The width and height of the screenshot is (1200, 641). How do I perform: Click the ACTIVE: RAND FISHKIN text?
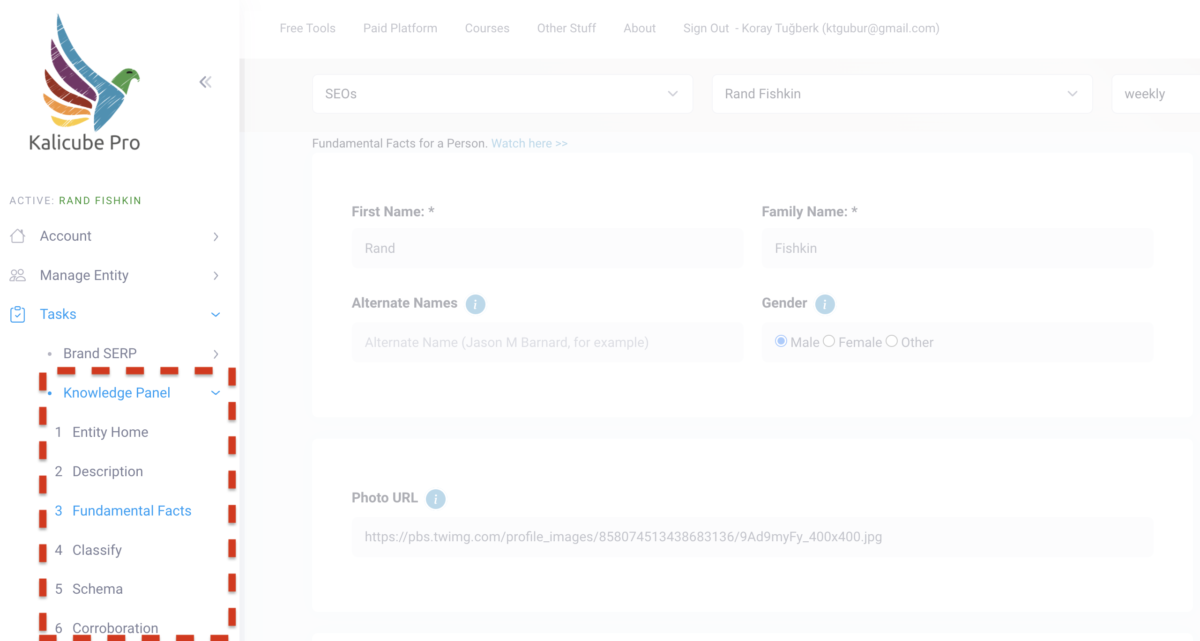(75, 201)
